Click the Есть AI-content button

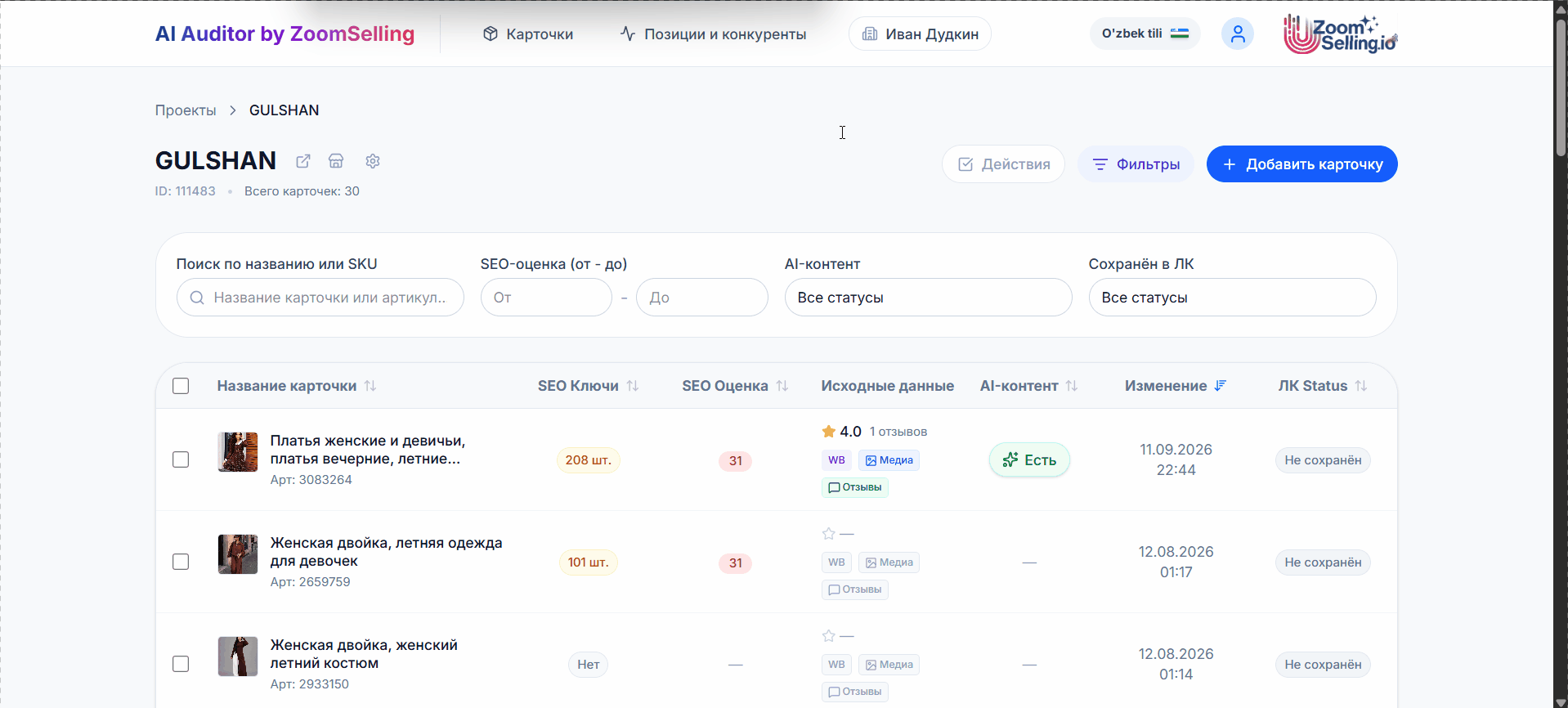(x=1029, y=460)
